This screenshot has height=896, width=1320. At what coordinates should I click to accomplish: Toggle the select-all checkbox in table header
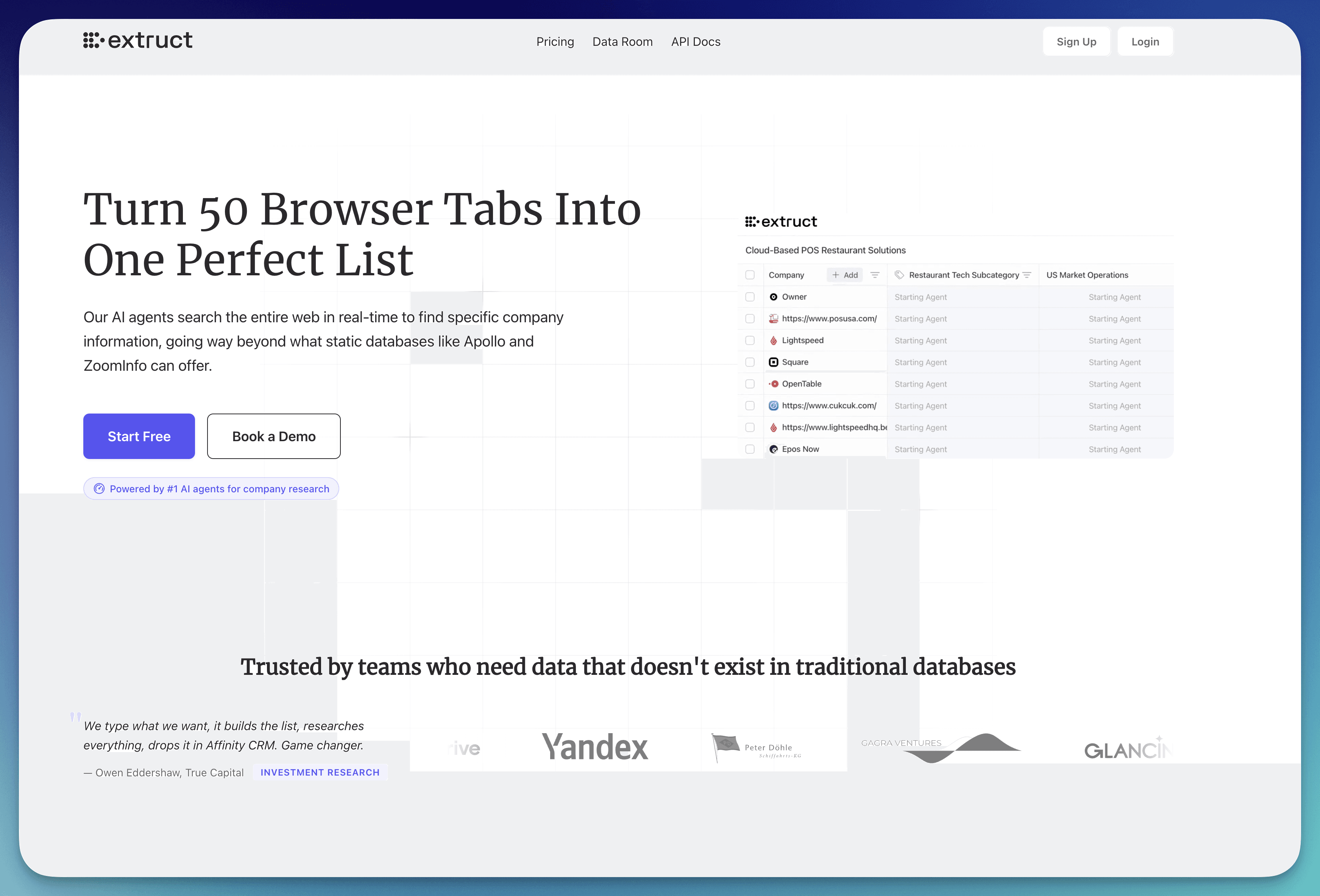pos(750,275)
